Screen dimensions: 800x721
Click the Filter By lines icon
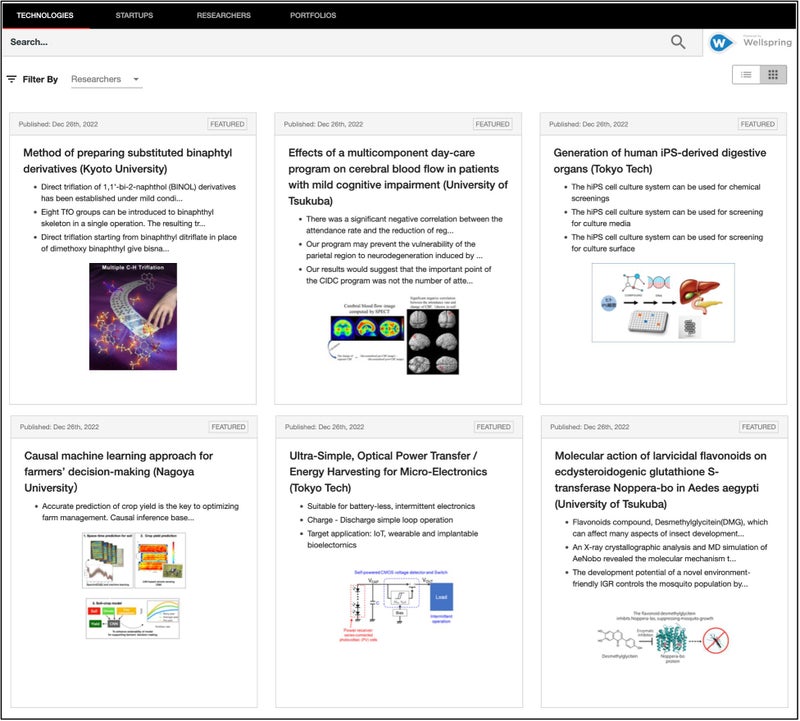point(12,79)
